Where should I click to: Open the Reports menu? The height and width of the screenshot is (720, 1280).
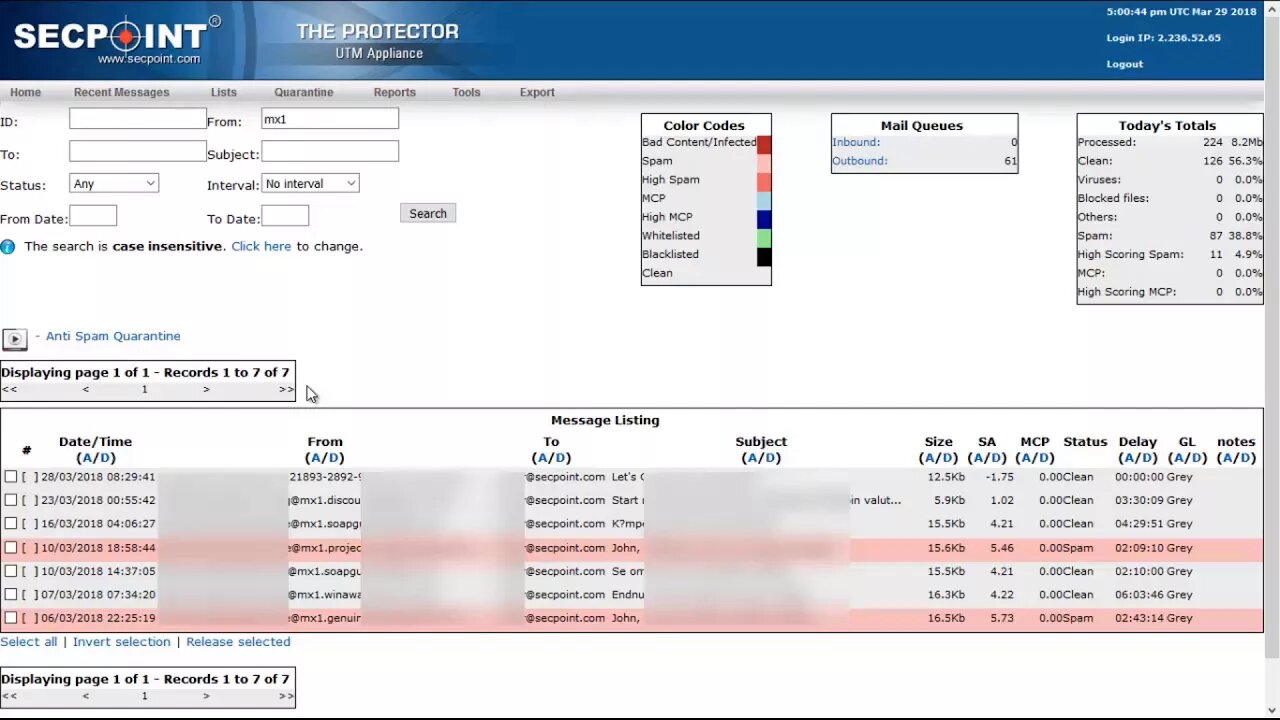coord(395,92)
